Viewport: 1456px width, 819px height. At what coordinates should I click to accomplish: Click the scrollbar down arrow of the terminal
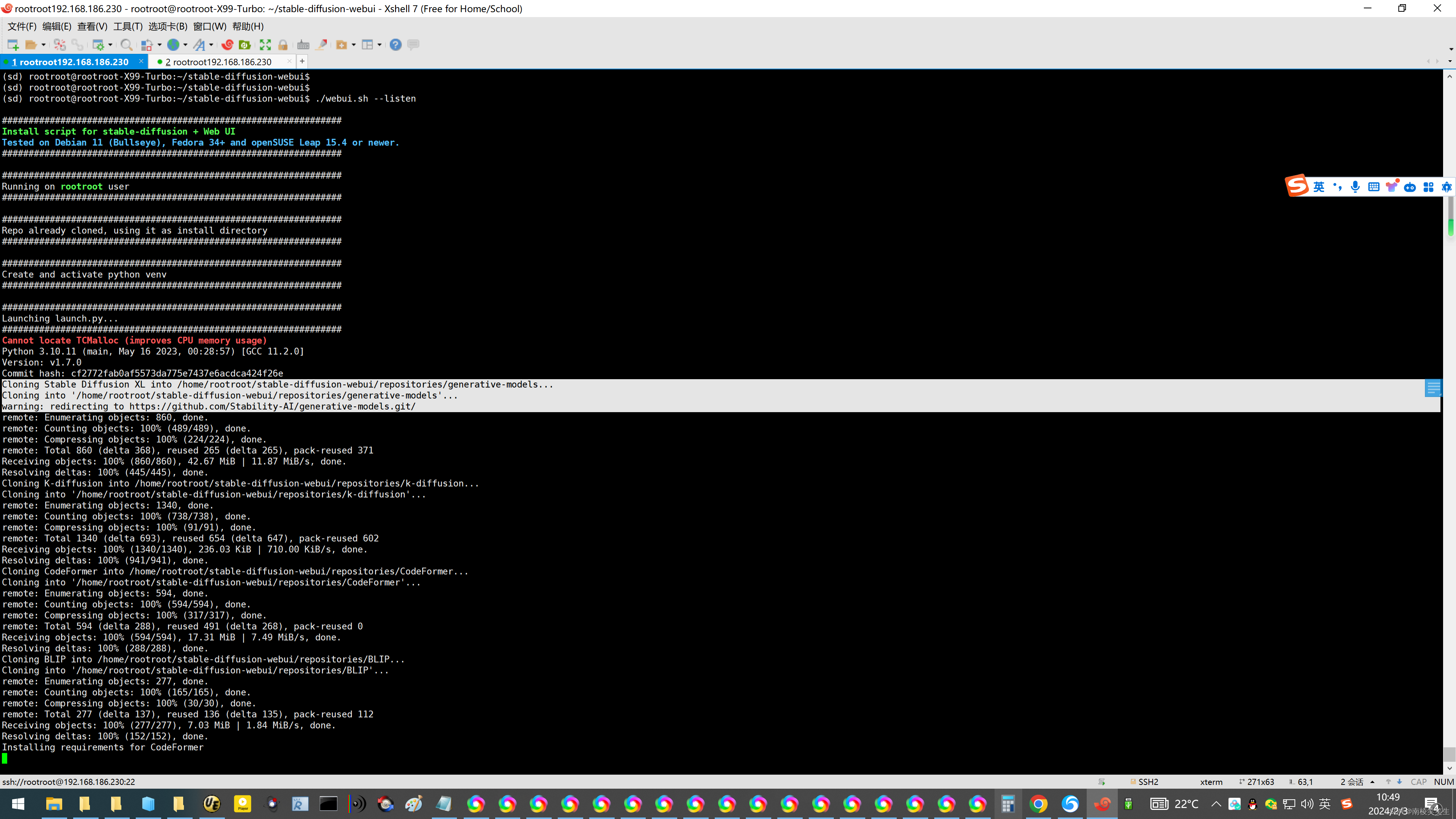tap(1450, 769)
